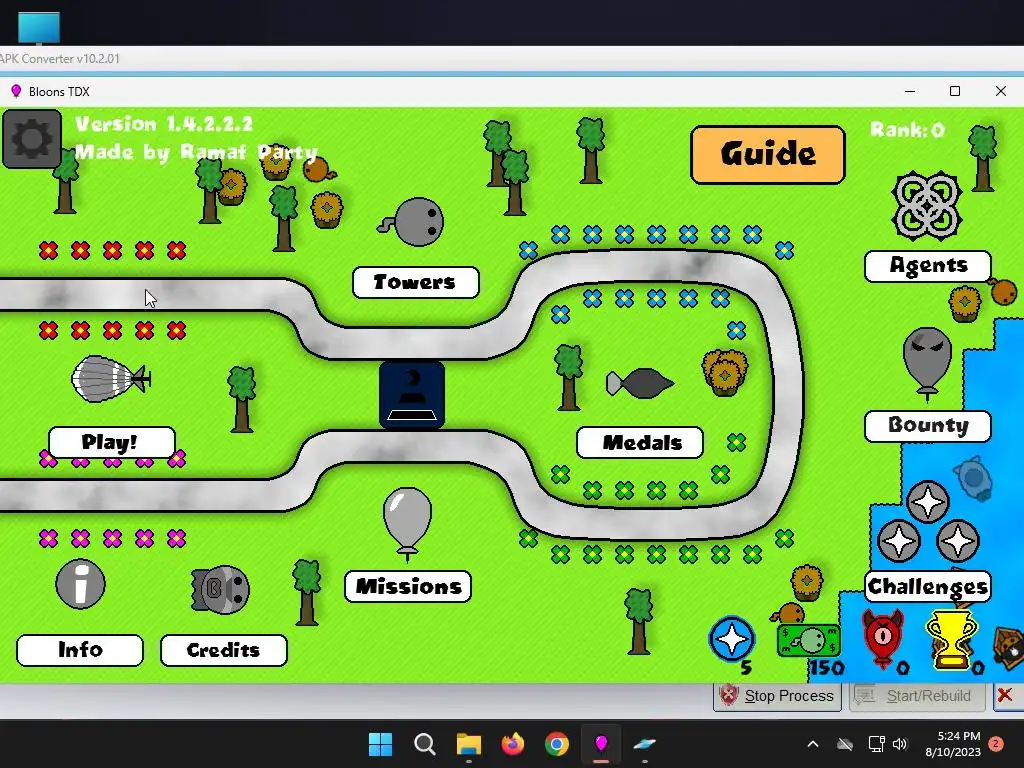Click the monitor icon on the desktop
Image resolution: width=1024 pixels, height=768 pixels.
[x=39, y=28]
